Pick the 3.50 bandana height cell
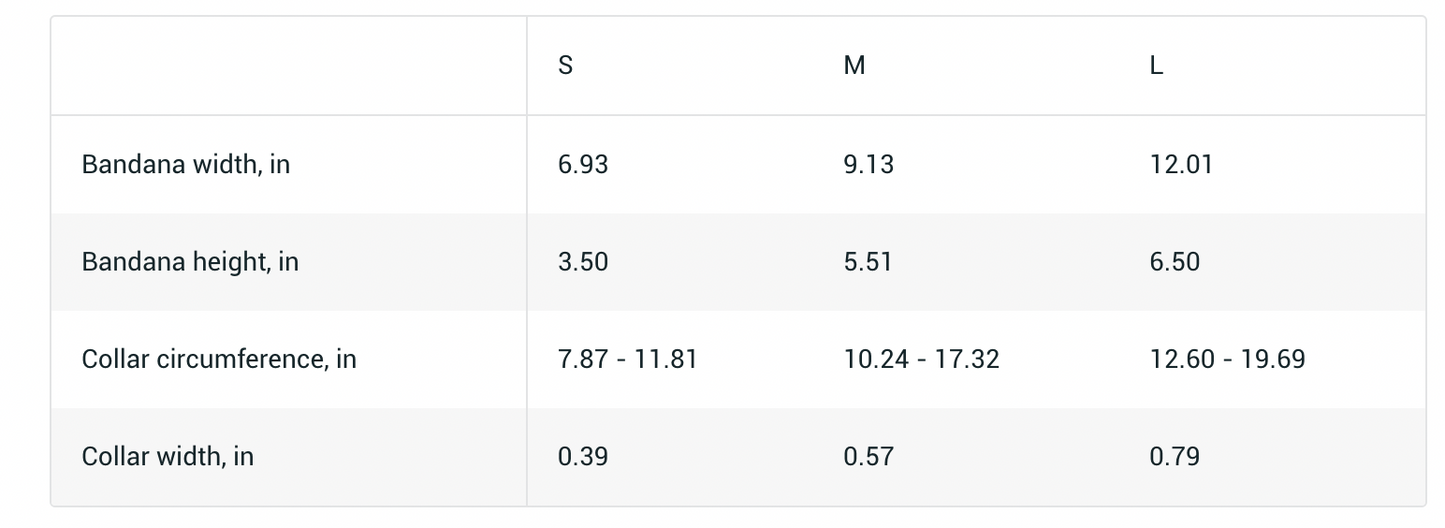 click(x=583, y=262)
